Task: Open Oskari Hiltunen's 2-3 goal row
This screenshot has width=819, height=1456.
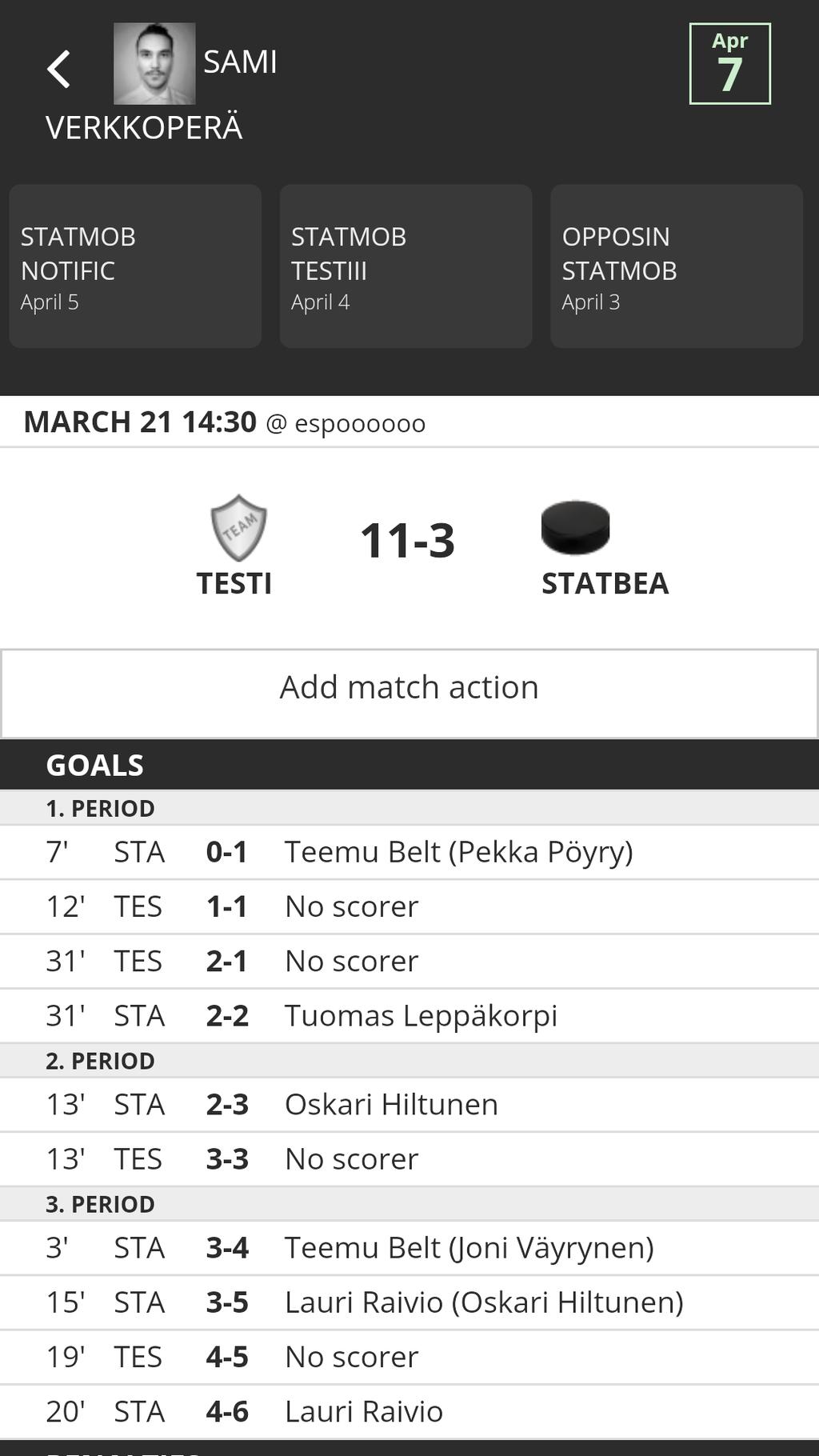Action: (x=409, y=1104)
